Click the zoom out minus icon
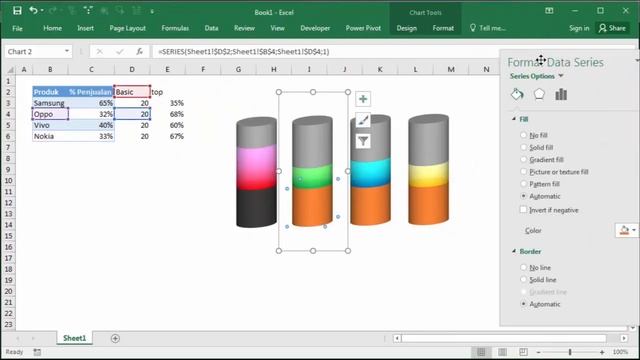Image resolution: width=640 pixels, height=360 pixels. 538,352
